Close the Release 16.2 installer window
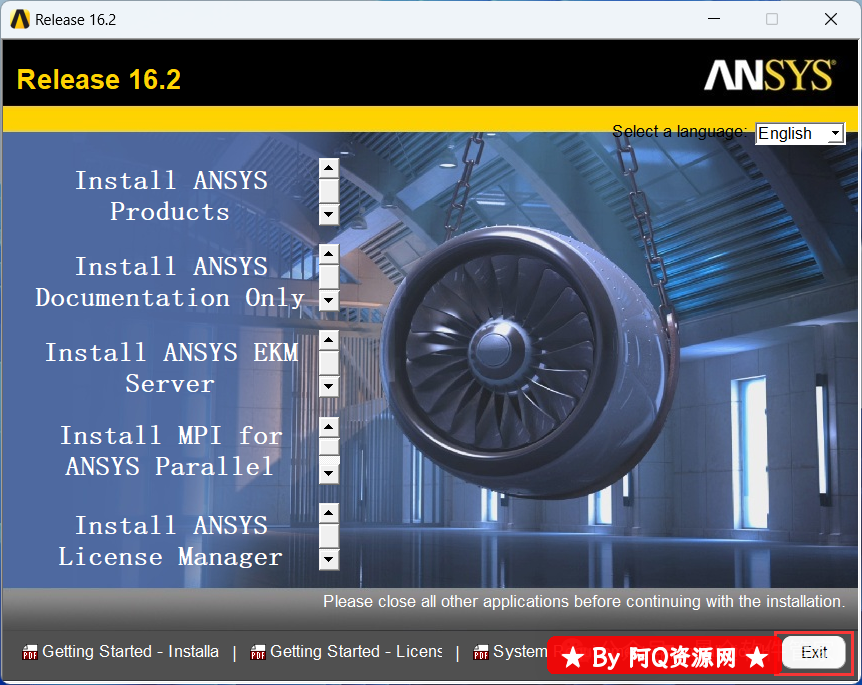 831,19
